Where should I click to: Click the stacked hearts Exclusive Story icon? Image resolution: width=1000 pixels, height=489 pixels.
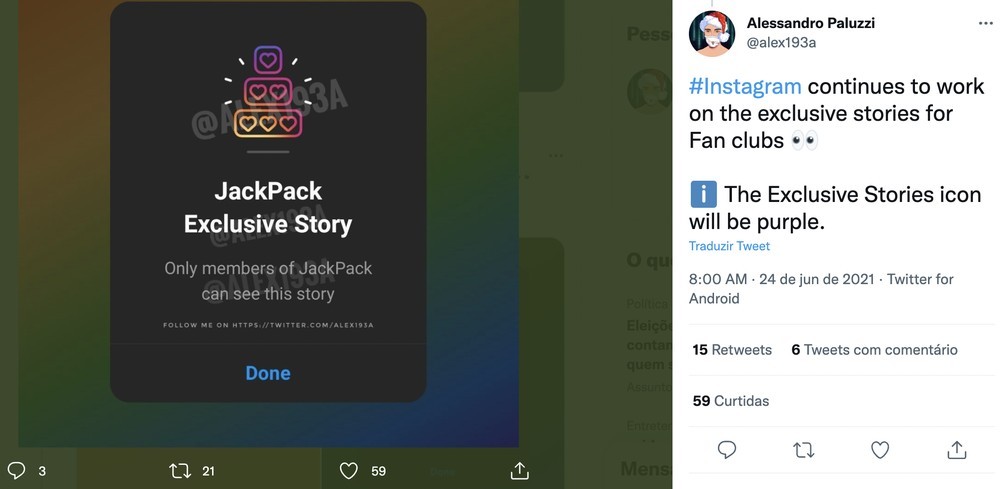(x=267, y=95)
